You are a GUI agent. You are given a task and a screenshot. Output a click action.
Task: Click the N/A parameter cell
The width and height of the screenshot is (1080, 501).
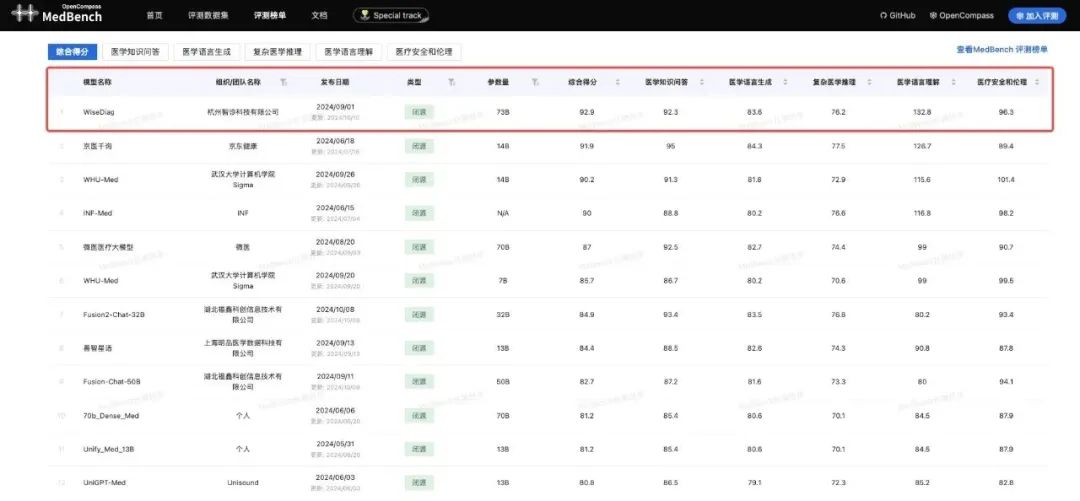(503, 214)
